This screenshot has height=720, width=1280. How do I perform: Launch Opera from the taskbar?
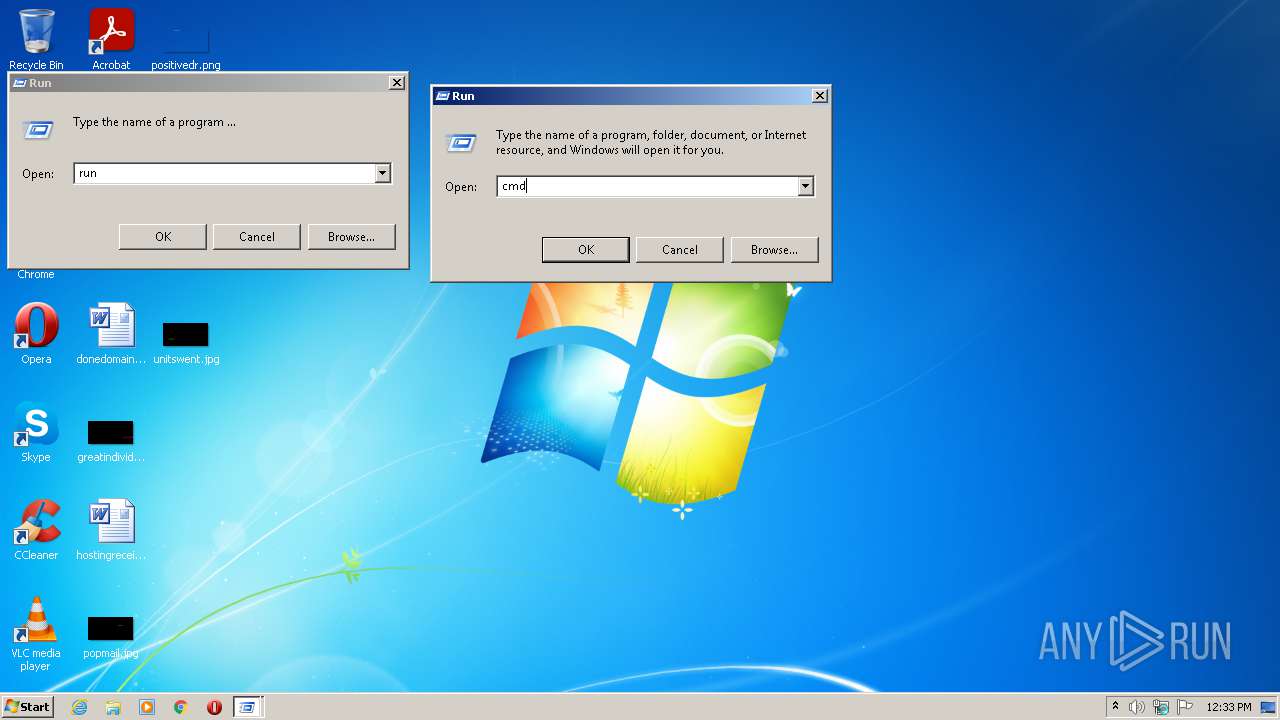214,707
